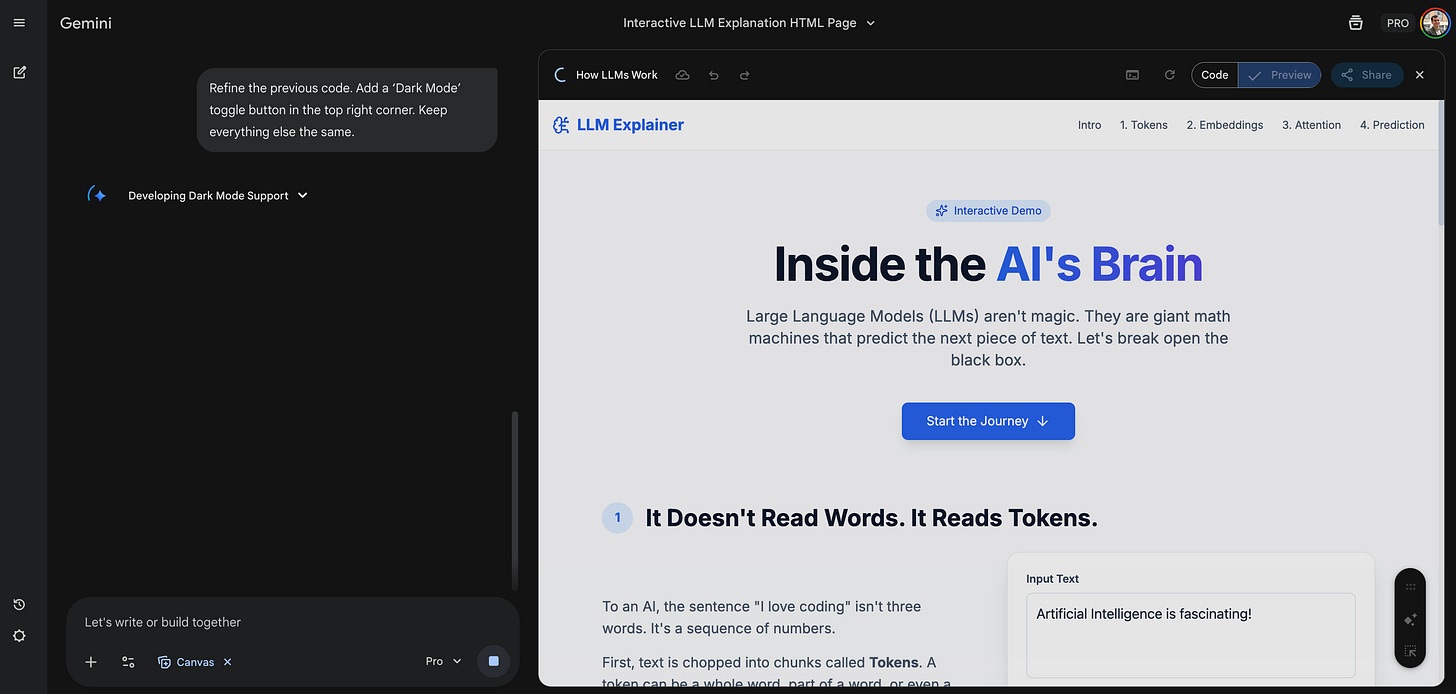Open the 3. Attention section link
The height and width of the screenshot is (694, 1456).
point(1311,124)
